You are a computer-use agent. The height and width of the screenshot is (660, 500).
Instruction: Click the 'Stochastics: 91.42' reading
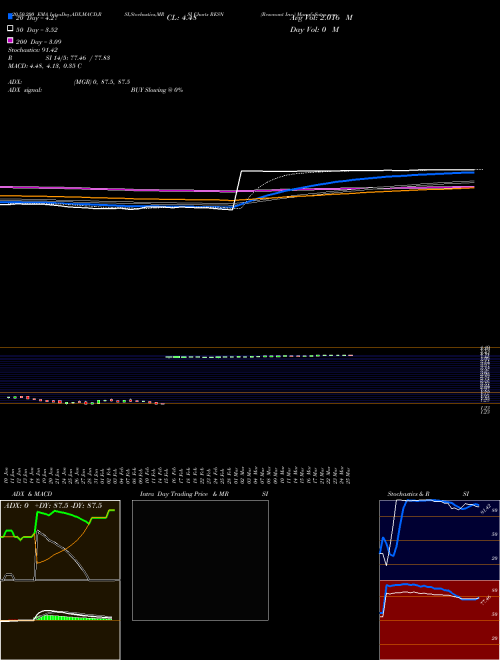point(33,50)
